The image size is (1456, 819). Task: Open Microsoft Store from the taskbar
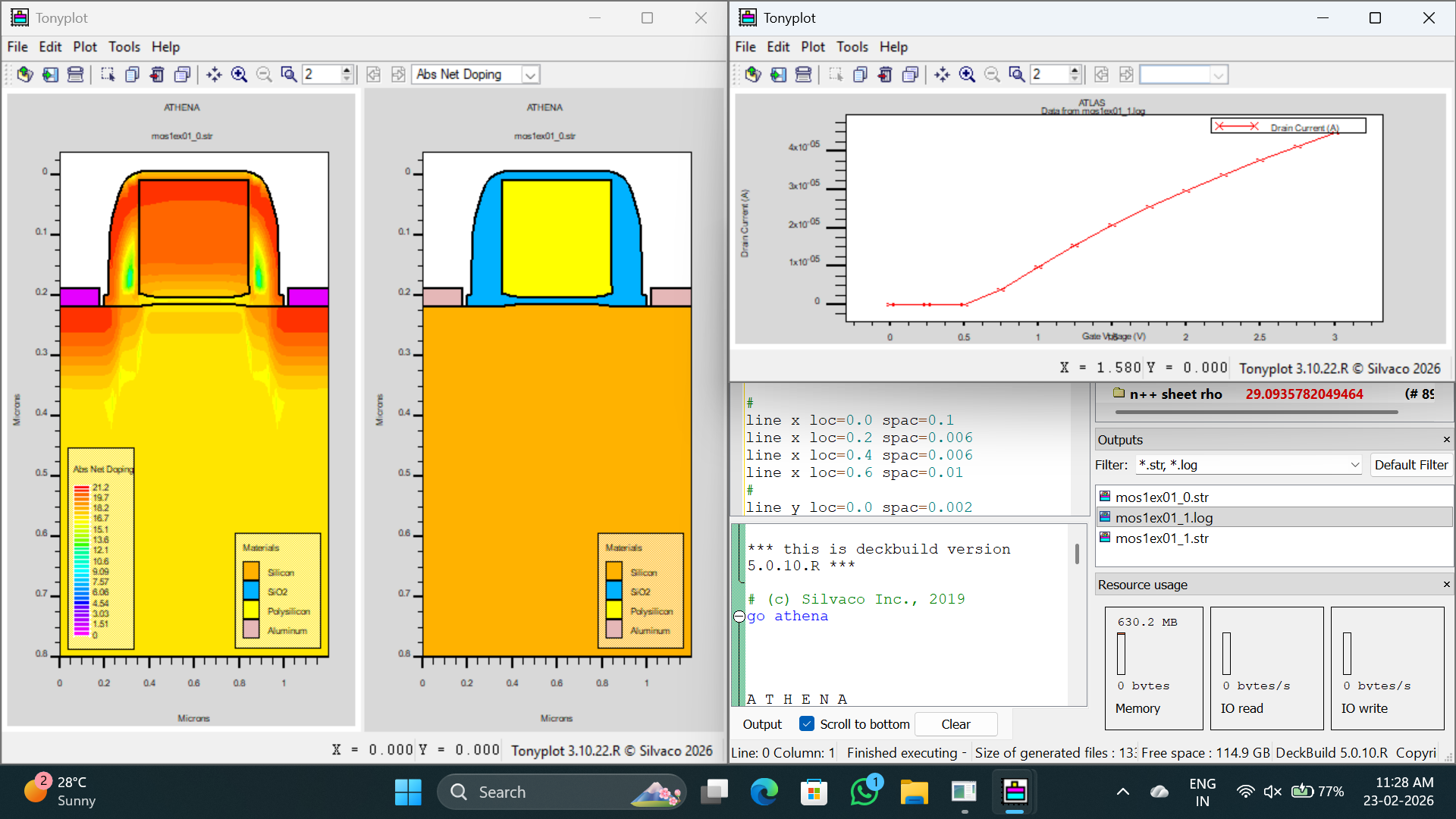814,792
